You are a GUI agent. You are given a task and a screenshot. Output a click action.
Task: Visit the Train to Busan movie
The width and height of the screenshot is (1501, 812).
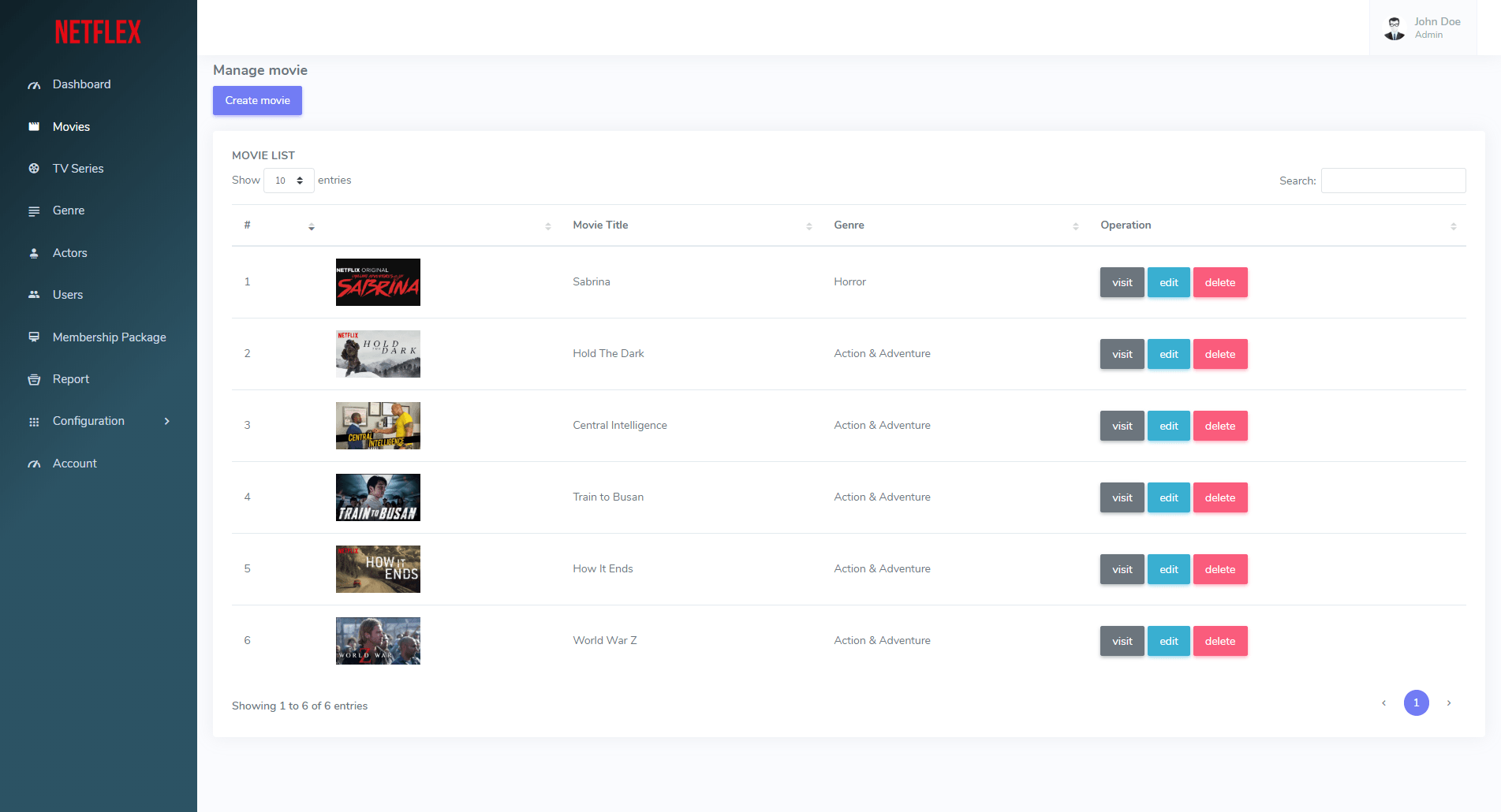point(1122,497)
